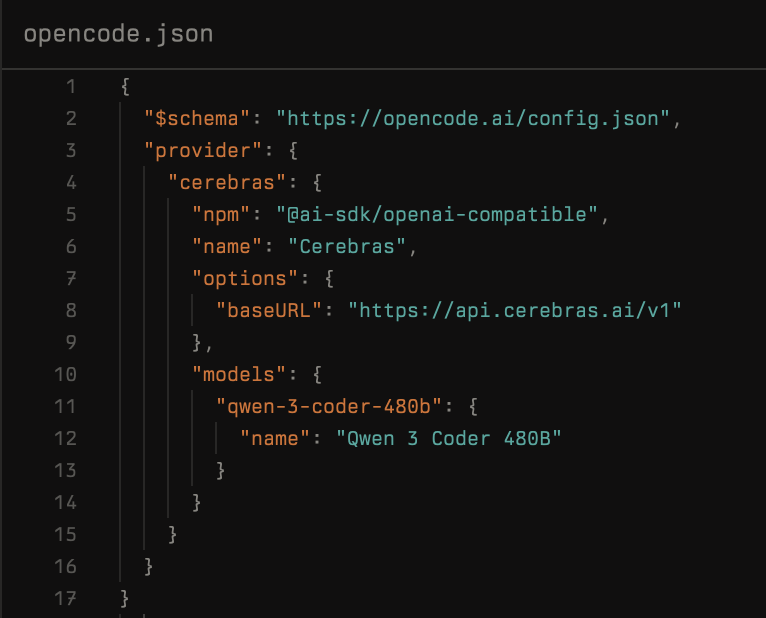Click the "Cerebras" name value
Image resolution: width=766 pixels, height=618 pixels.
(346, 246)
